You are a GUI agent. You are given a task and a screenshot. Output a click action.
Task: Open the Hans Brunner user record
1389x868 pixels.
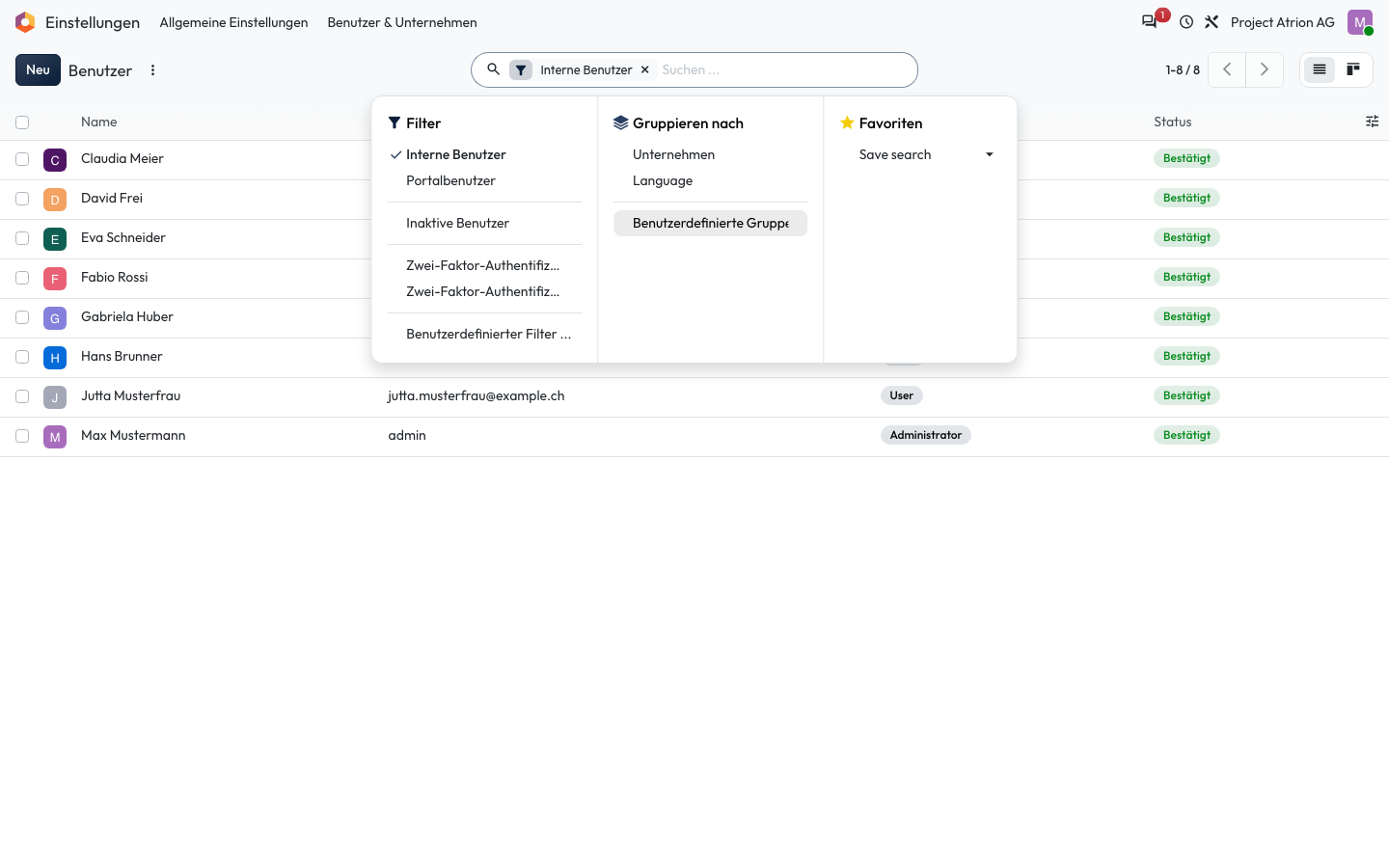122,356
